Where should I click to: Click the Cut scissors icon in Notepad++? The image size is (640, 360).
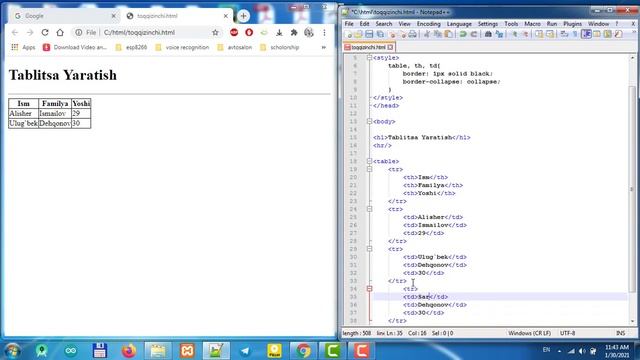427,34
